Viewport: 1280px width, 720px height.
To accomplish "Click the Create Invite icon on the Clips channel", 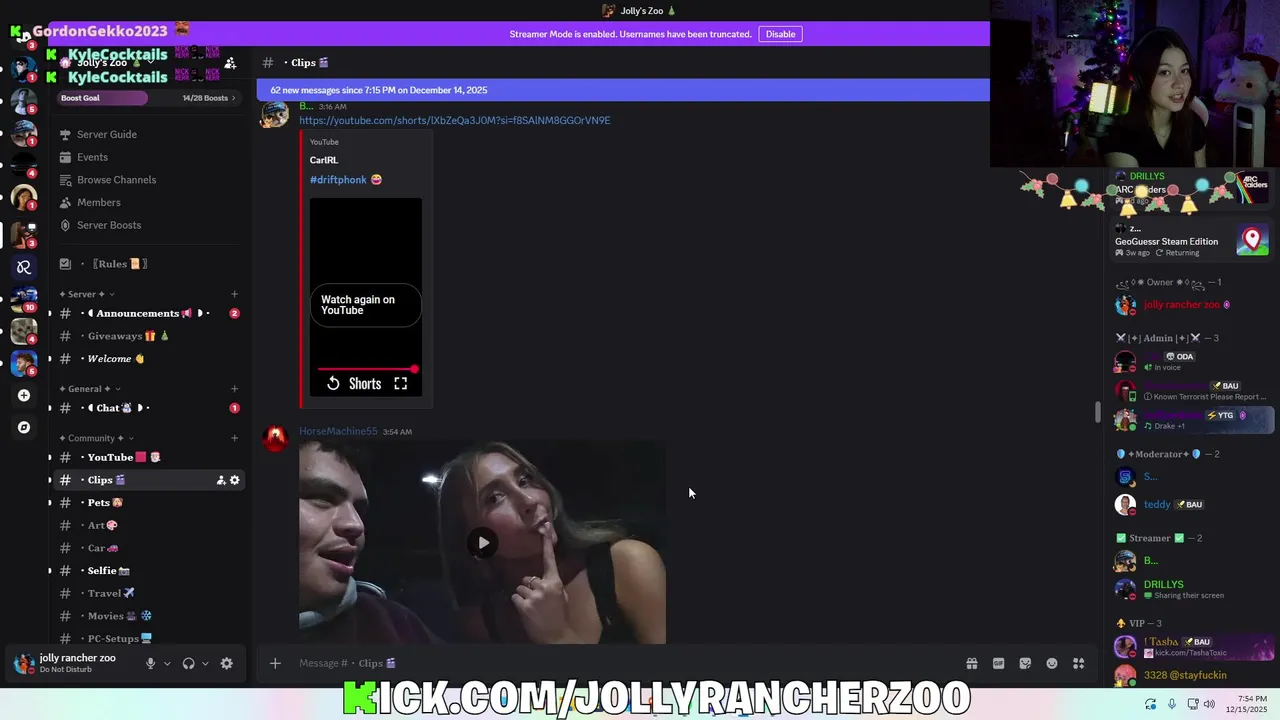I will [221, 480].
